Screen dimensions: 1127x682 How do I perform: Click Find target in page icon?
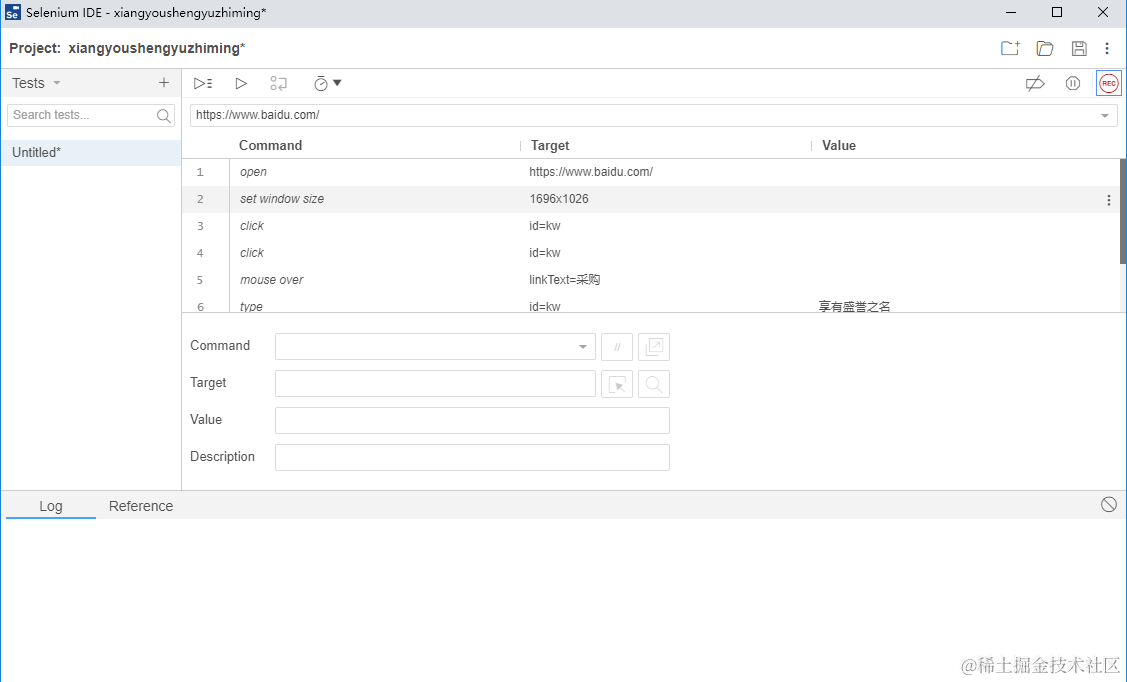click(x=654, y=384)
